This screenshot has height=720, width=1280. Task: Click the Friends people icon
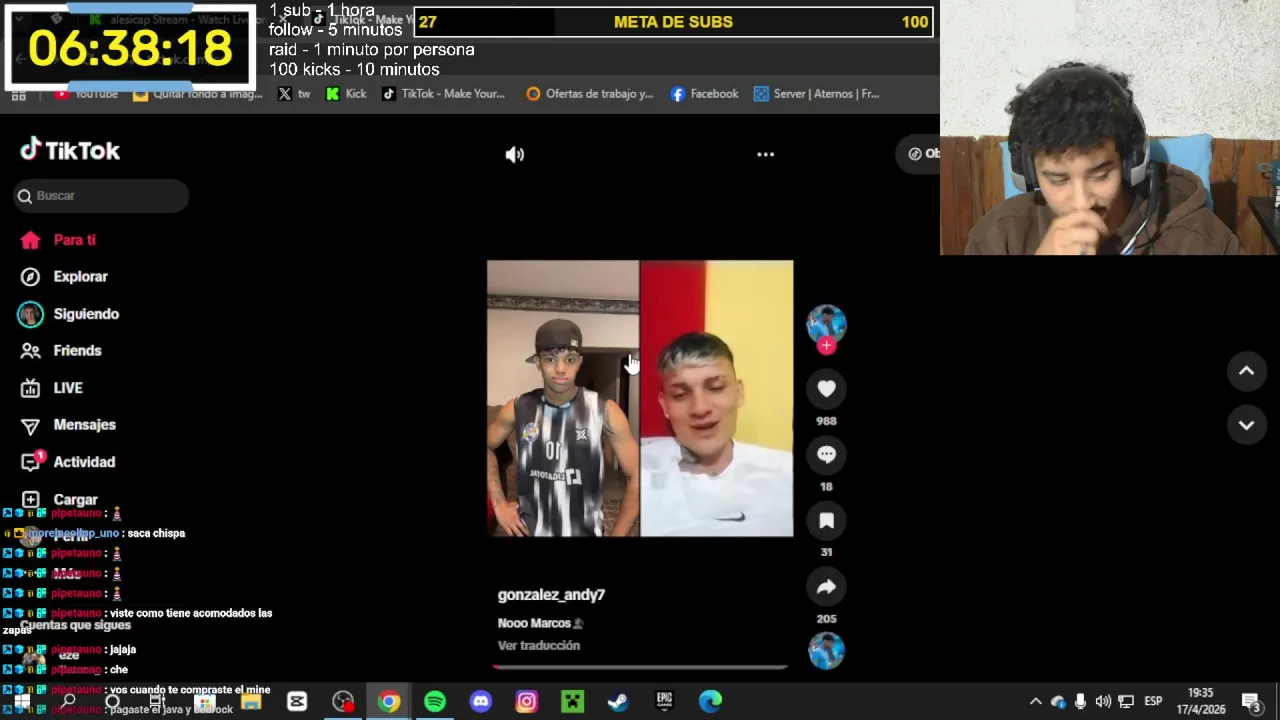[30, 351]
